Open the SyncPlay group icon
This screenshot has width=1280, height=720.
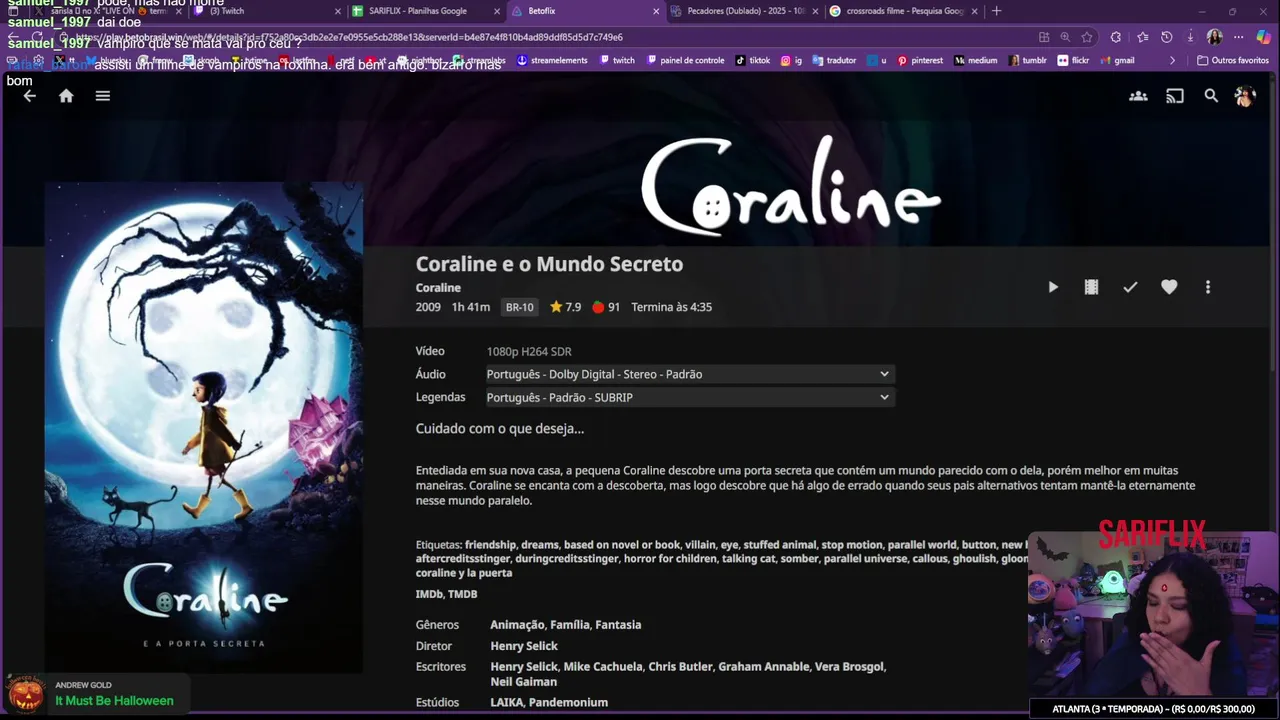[x=1138, y=96]
